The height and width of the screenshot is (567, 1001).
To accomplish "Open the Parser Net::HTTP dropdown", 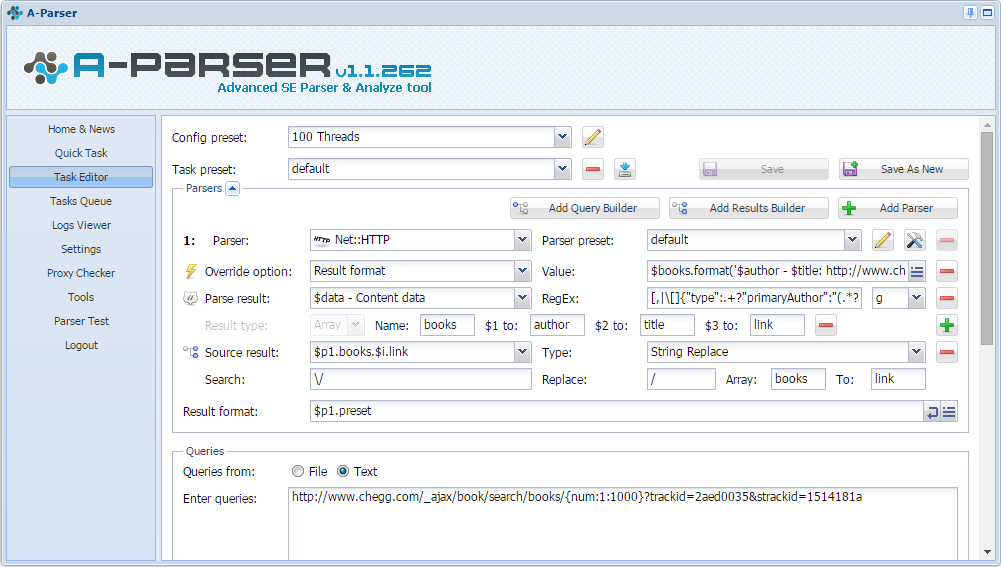I will coord(522,240).
